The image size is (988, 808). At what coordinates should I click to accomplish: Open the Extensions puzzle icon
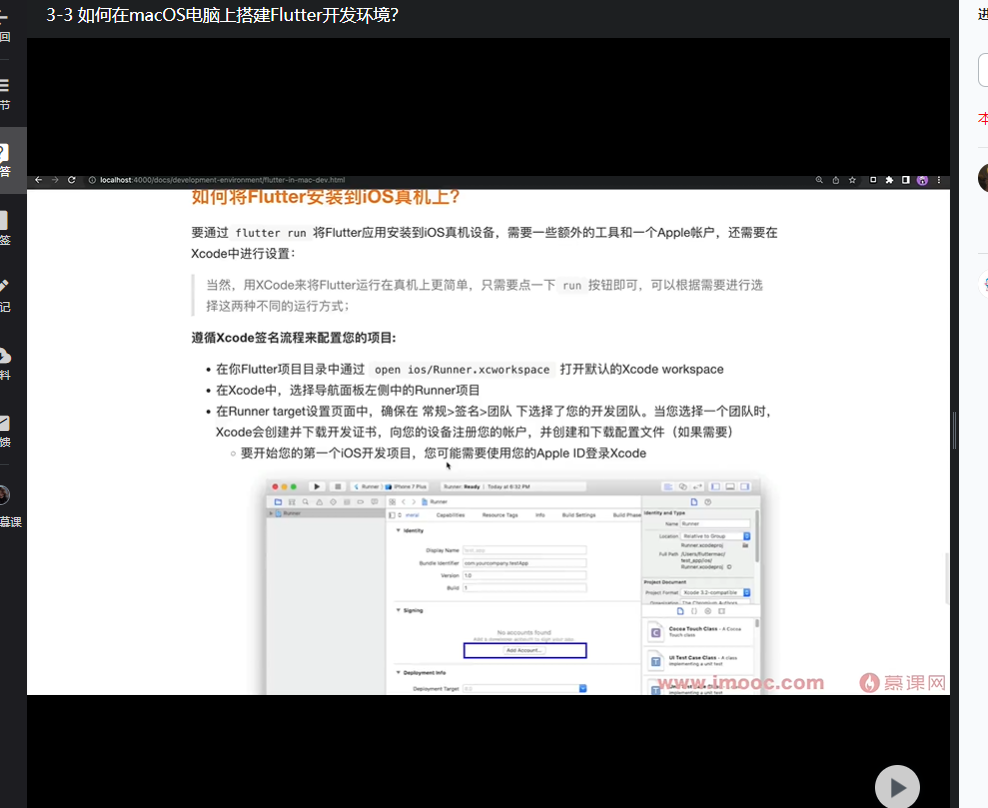(x=889, y=180)
